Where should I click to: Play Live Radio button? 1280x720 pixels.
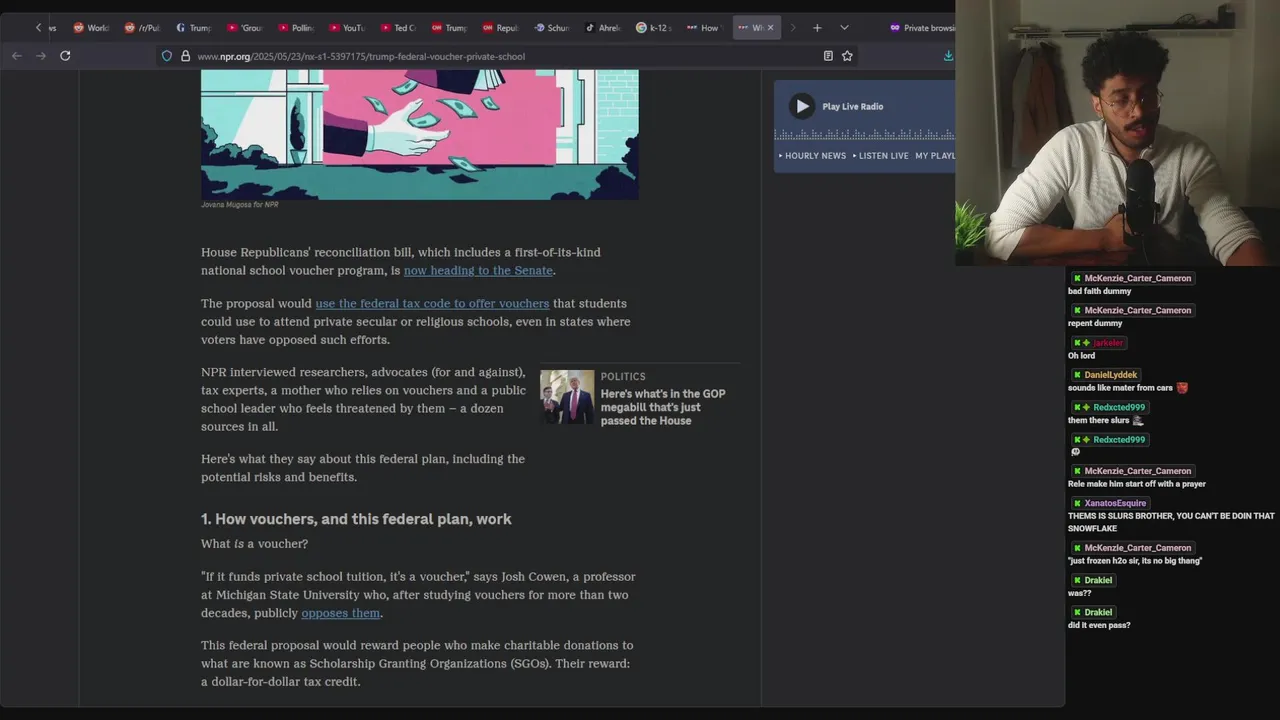[802, 106]
